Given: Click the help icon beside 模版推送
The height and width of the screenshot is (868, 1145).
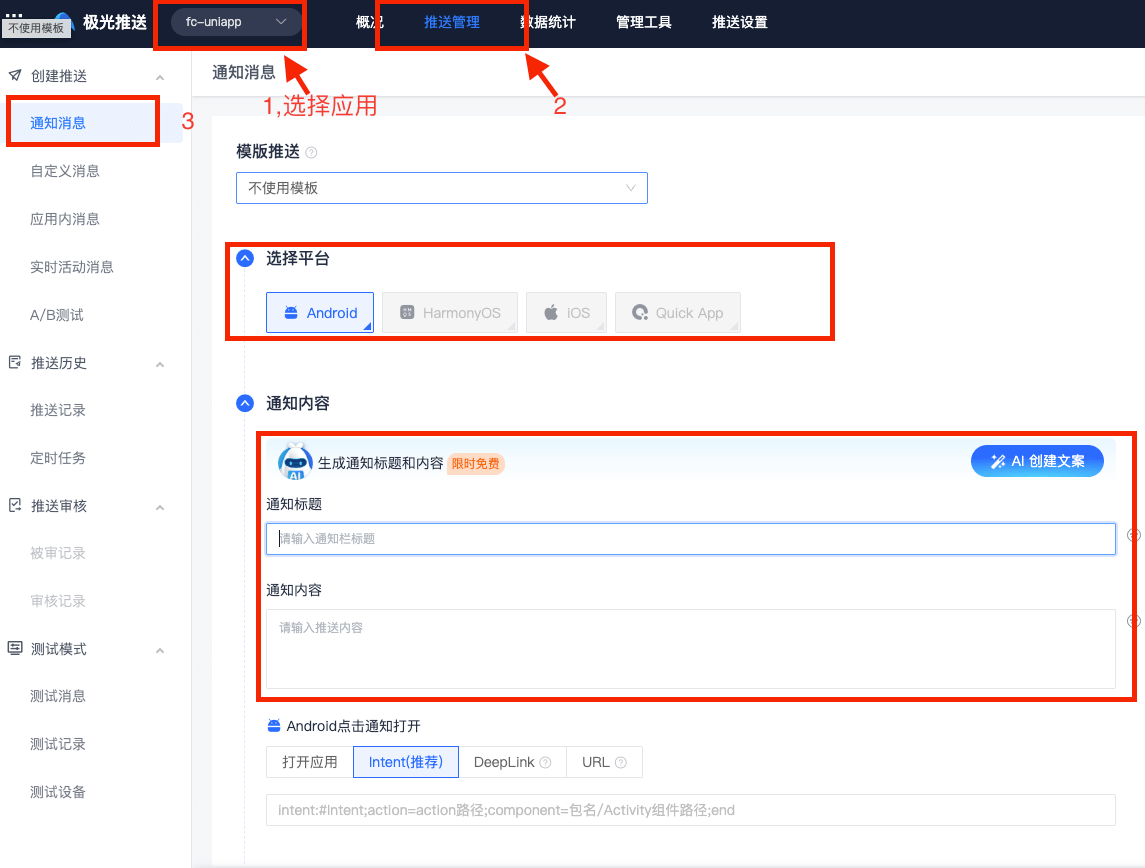Looking at the screenshot, I should click(311, 153).
